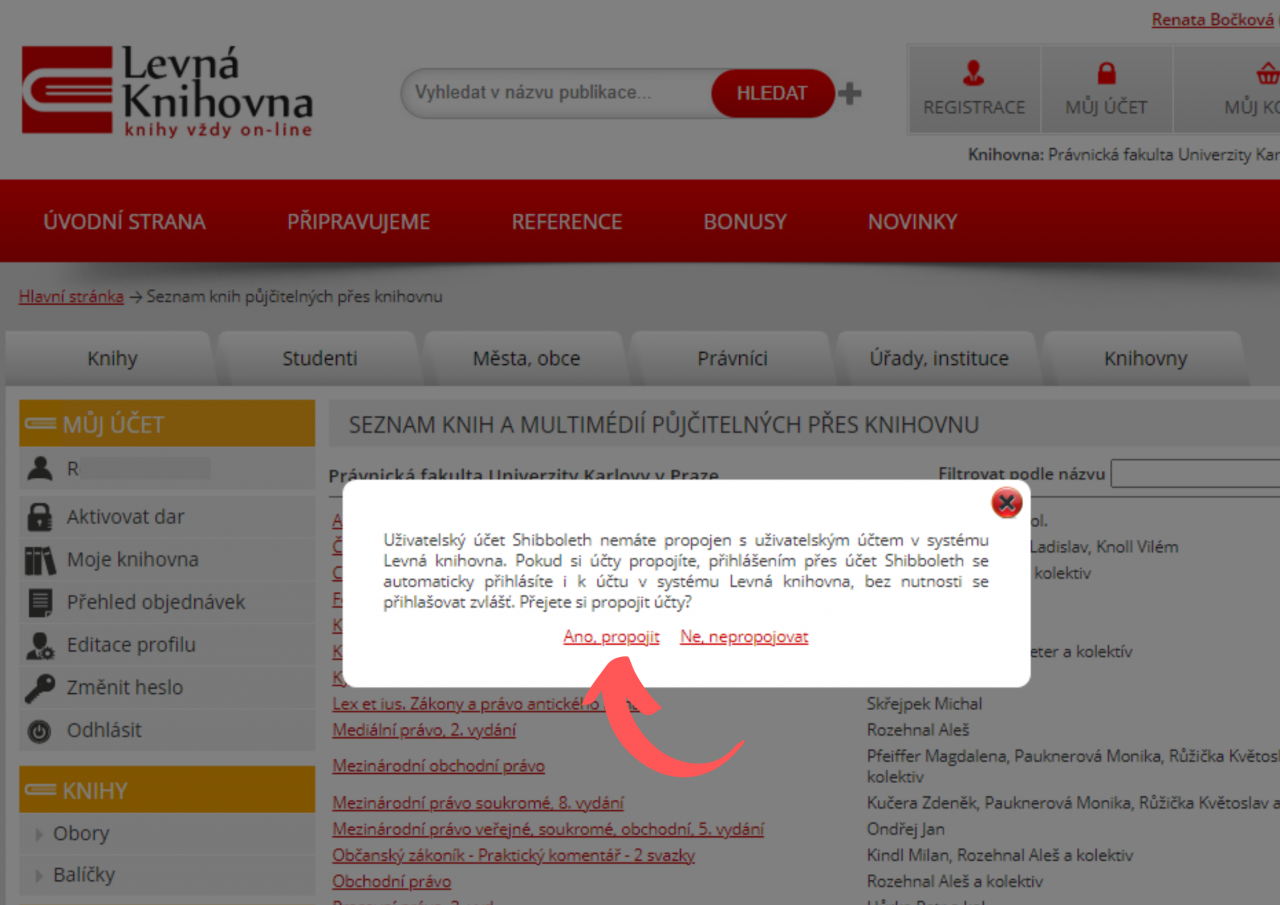
Task: Click the key icon for Změnit heslo
Action: [x=40, y=688]
